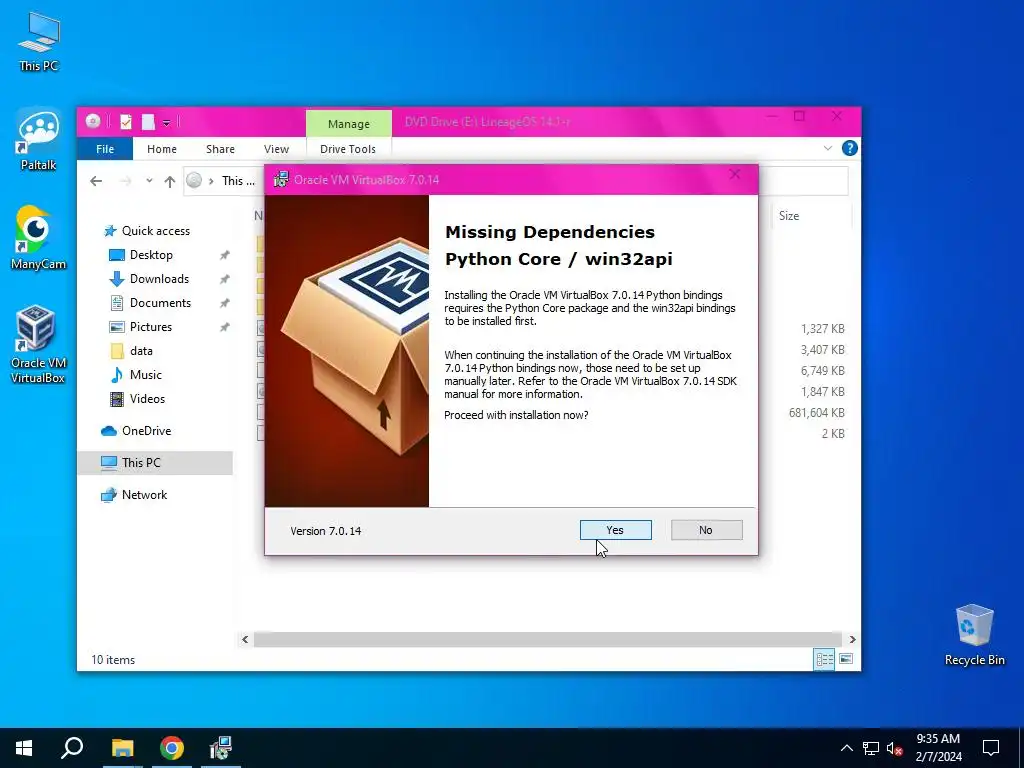Switch to the Home ribbon tab

coord(161,149)
